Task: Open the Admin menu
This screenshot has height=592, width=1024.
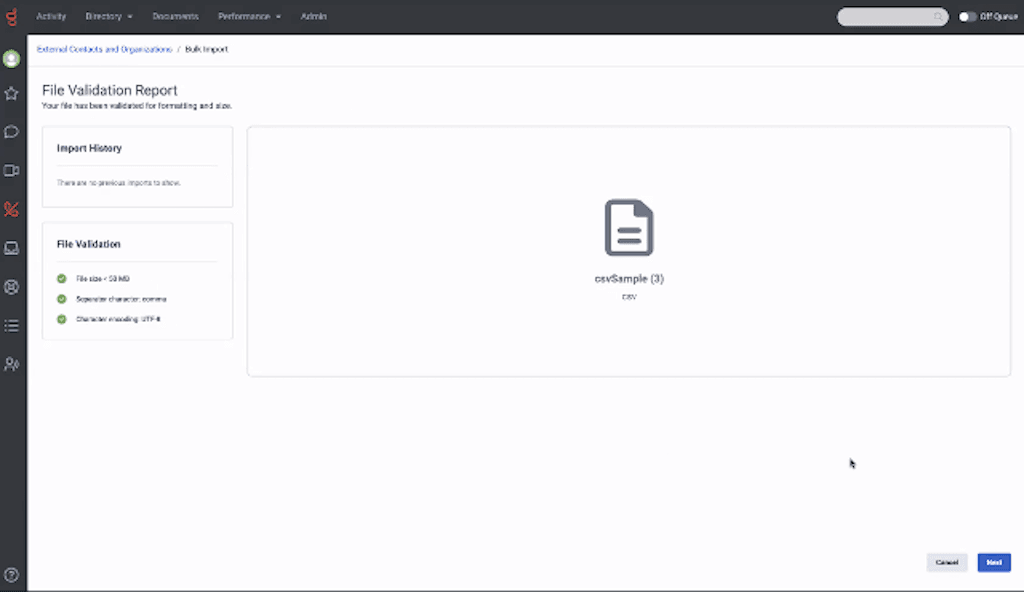Action: pyautogui.click(x=313, y=16)
